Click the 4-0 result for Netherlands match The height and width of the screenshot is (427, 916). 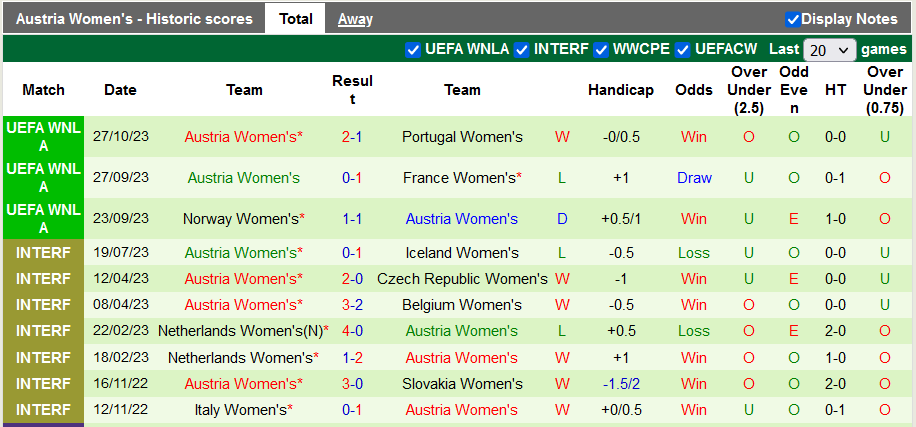352,331
